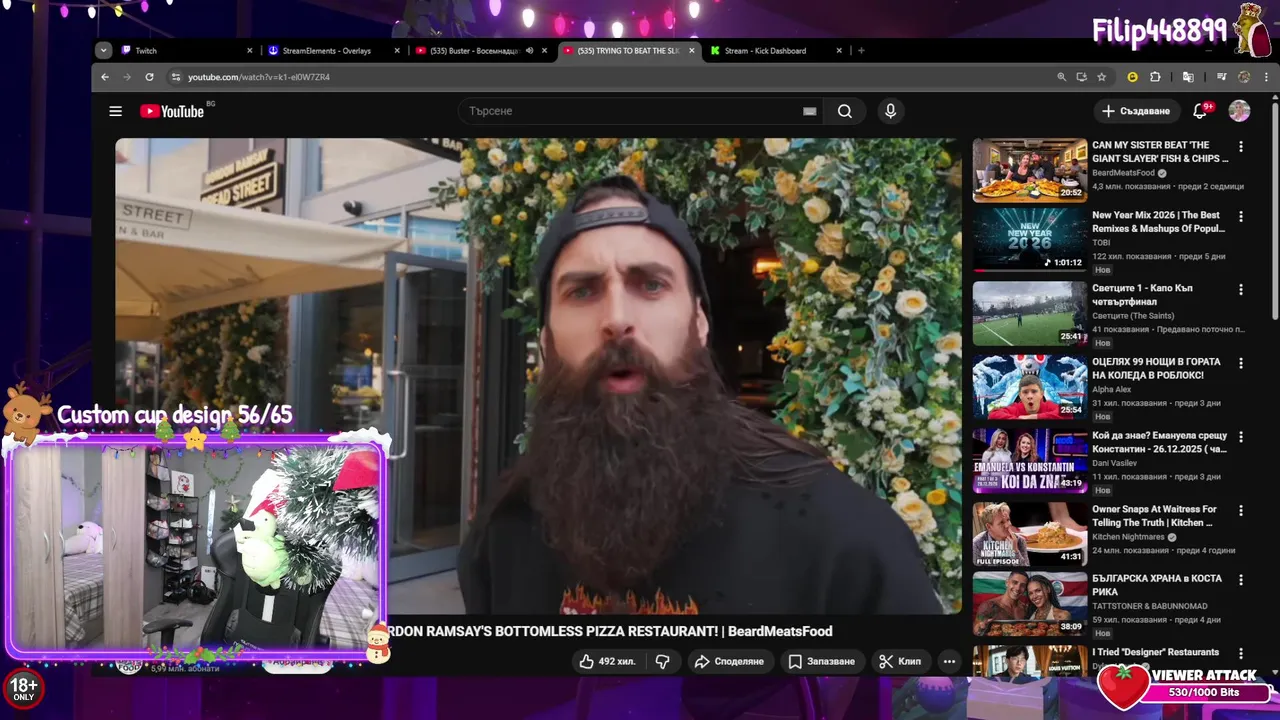Reload the current page
1280x720 pixels.
point(149,77)
